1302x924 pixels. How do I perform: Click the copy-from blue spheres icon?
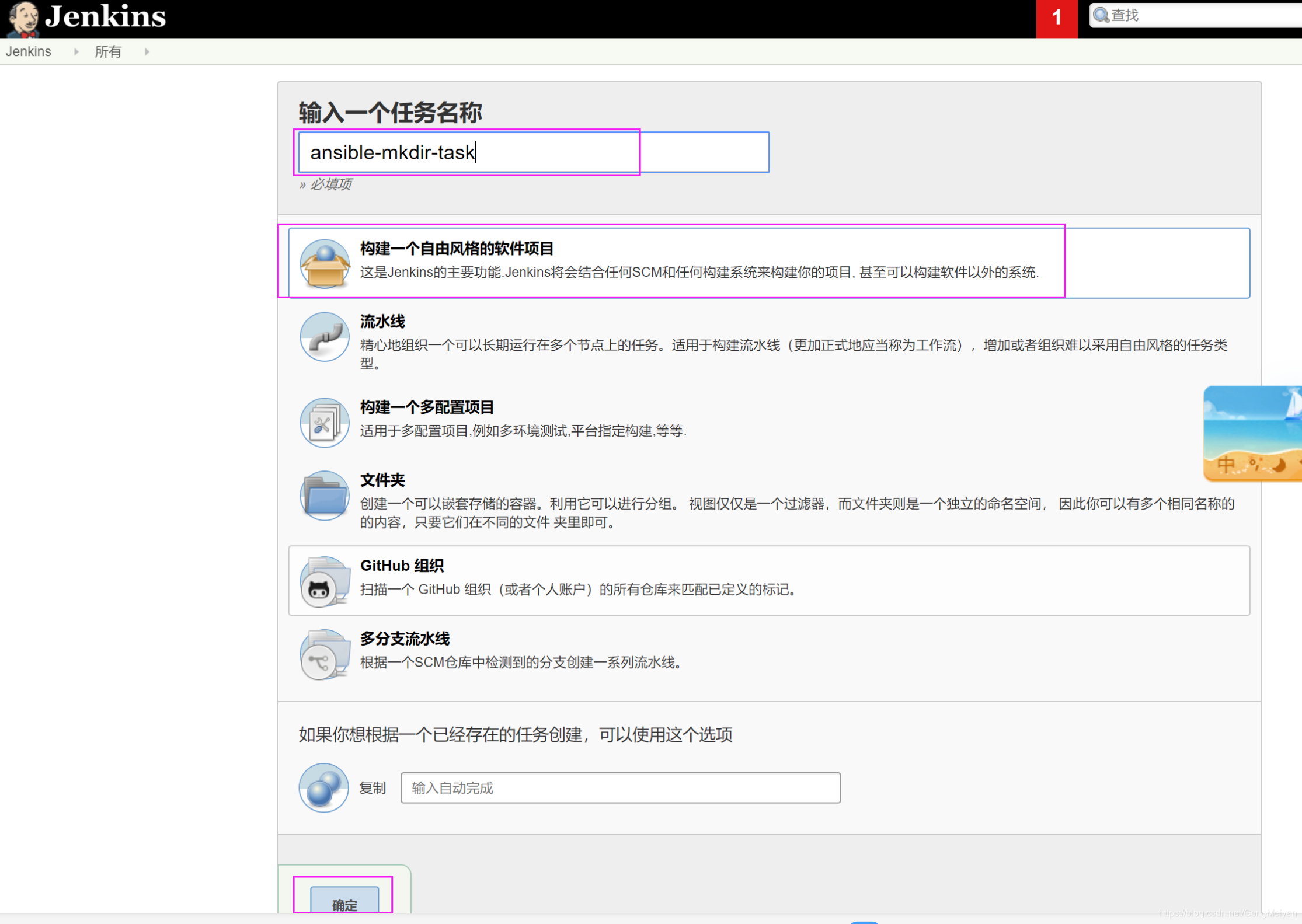tap(323, 788)
